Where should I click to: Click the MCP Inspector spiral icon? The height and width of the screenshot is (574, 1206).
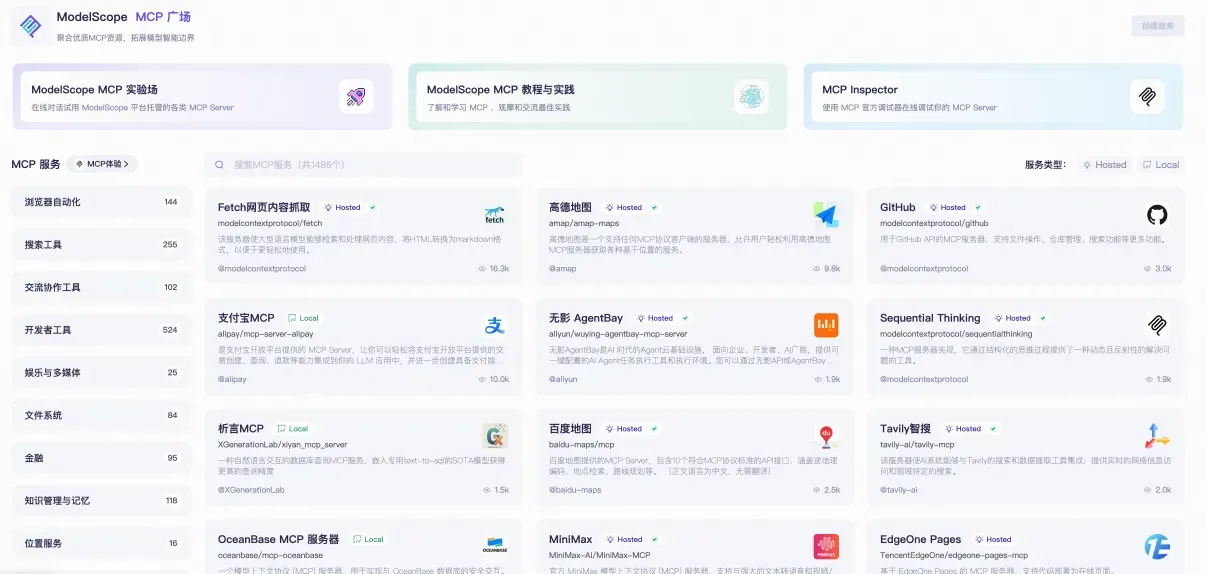point(1147,97)
